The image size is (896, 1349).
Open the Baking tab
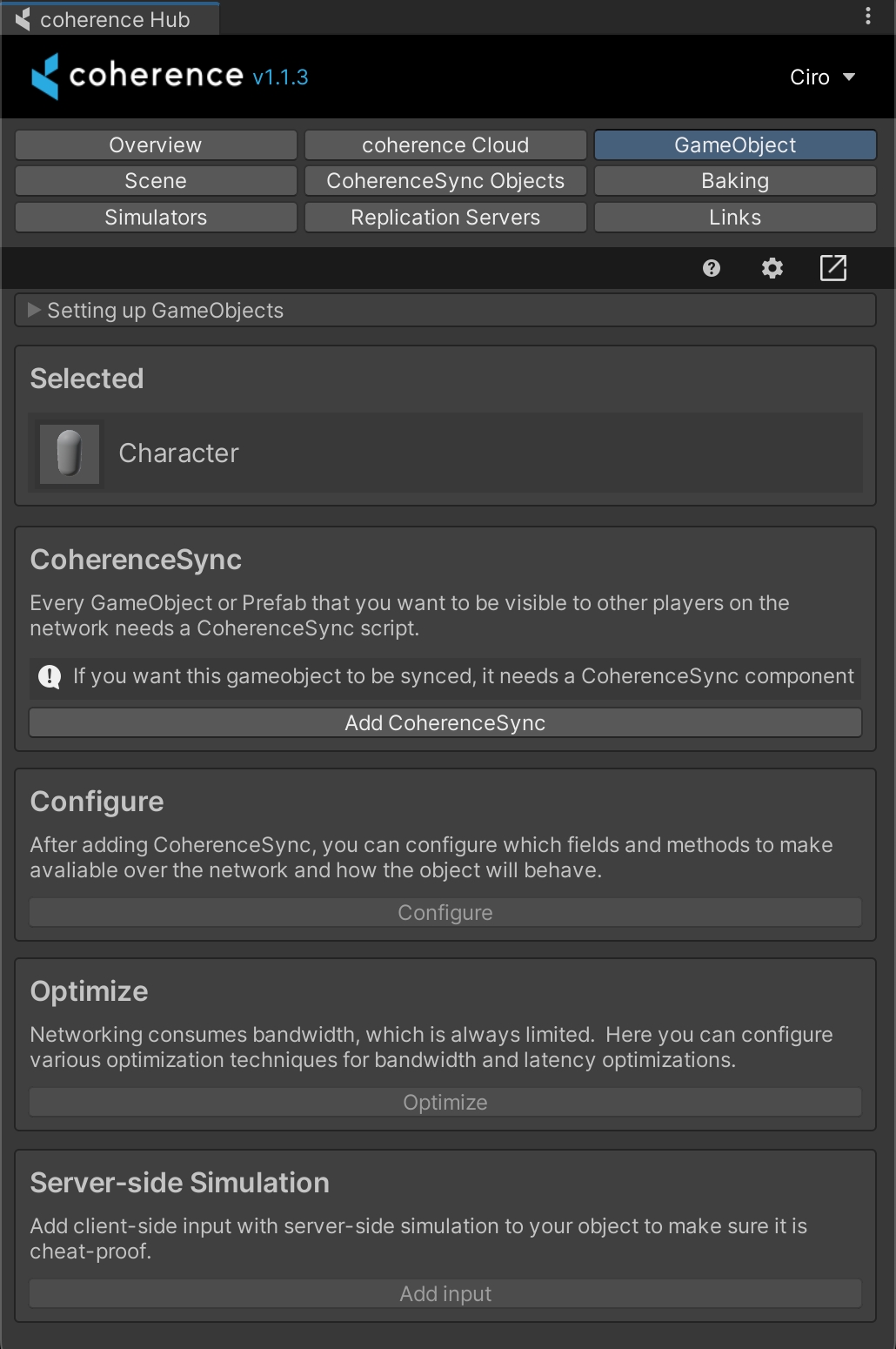[x=735, y=181]
